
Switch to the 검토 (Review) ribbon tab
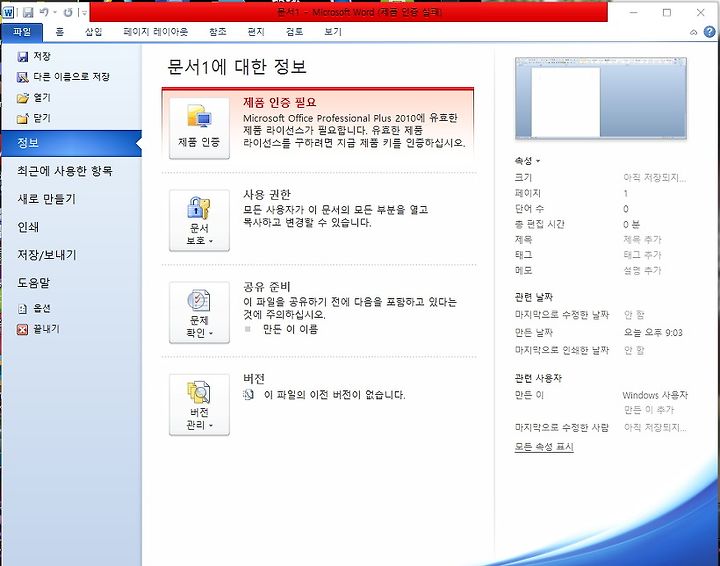tap(294, 32)
